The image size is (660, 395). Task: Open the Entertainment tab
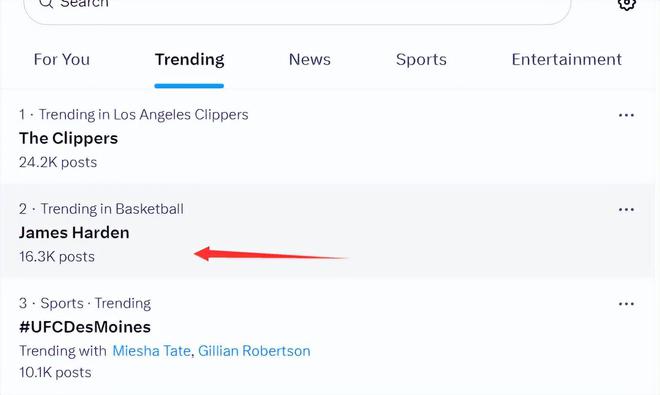click(x=567, y=59)
